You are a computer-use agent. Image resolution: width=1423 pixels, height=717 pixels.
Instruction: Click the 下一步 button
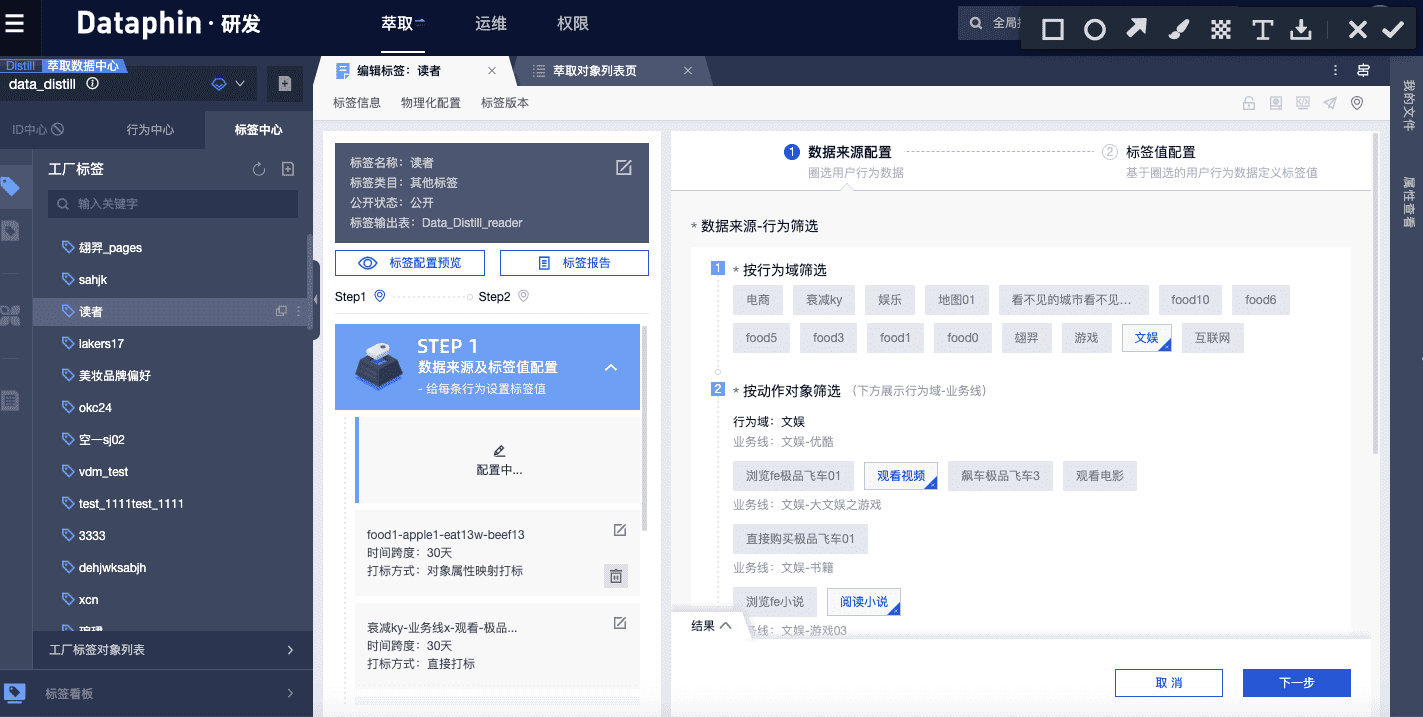tap(1297, 683)
